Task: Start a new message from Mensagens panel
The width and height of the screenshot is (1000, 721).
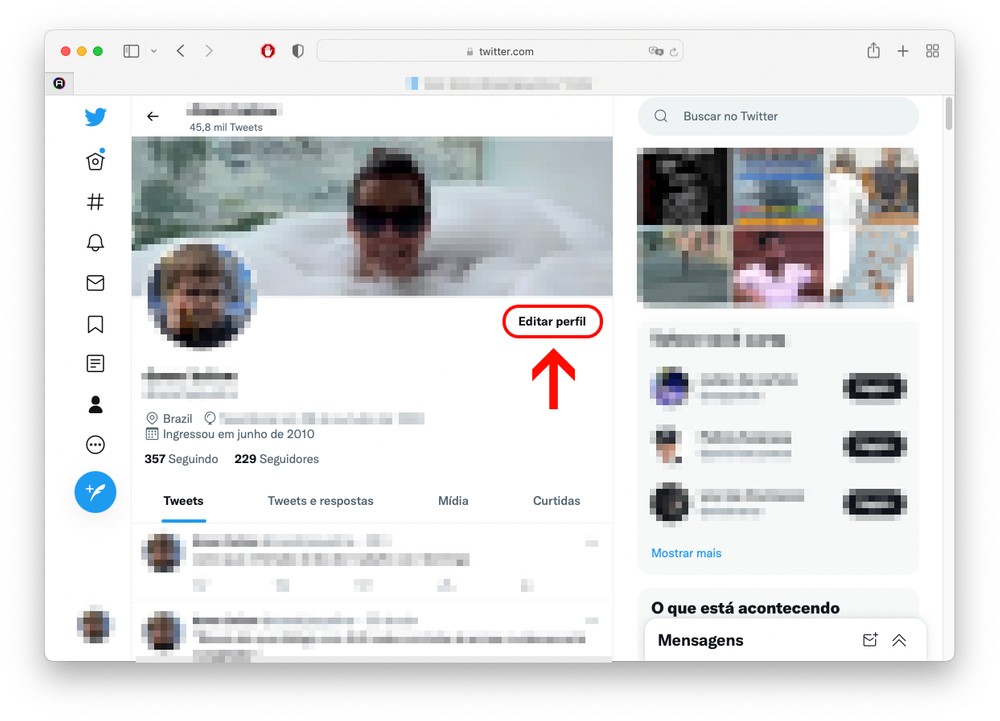Action: point(869,641)
